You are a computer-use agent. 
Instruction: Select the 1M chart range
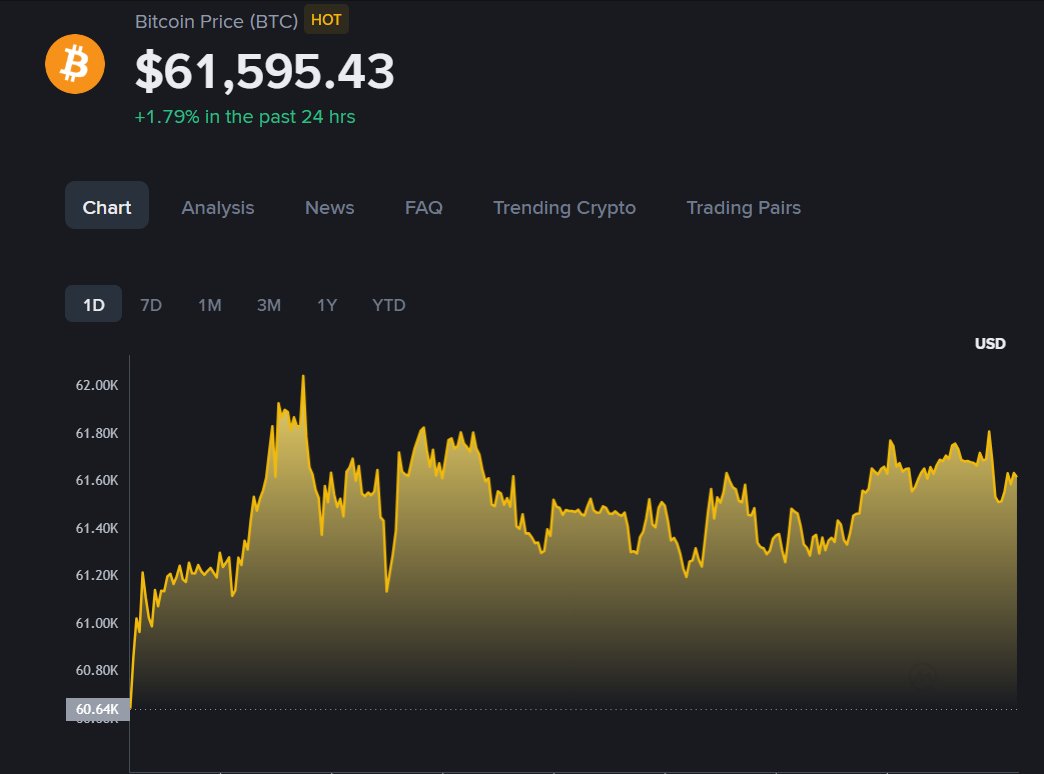[x=210, y=305]
